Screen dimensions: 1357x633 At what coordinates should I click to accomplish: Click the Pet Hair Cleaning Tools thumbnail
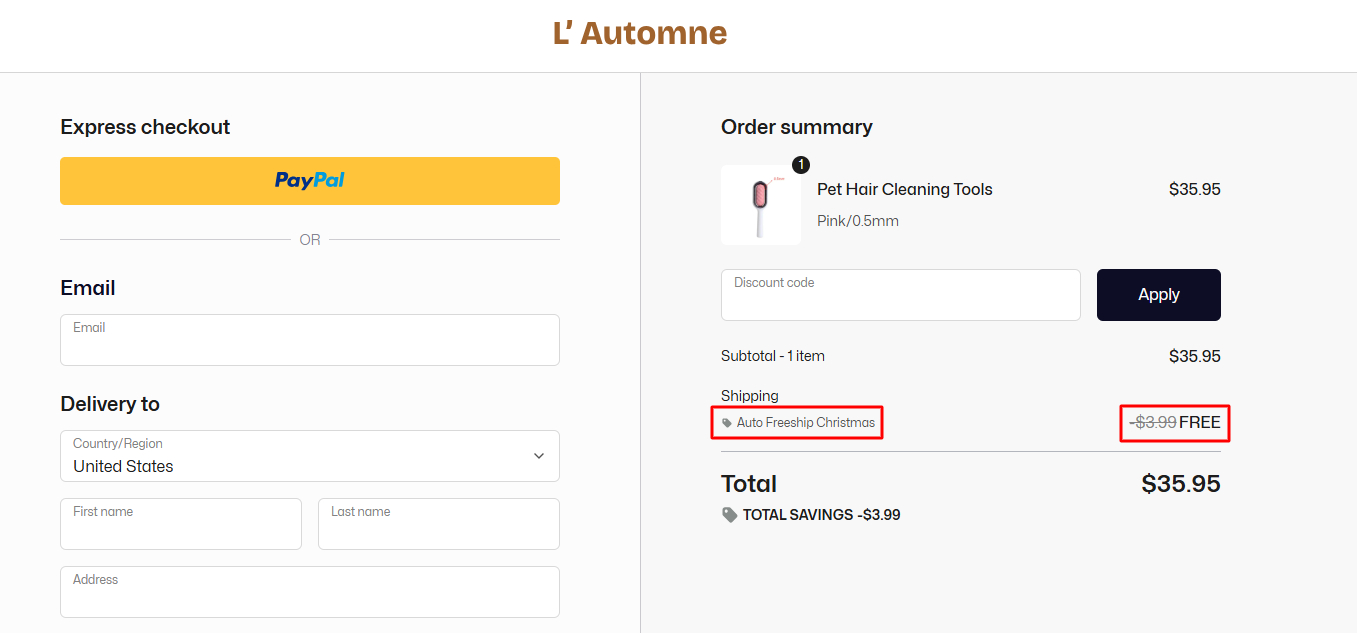click(x=760, y=205)
